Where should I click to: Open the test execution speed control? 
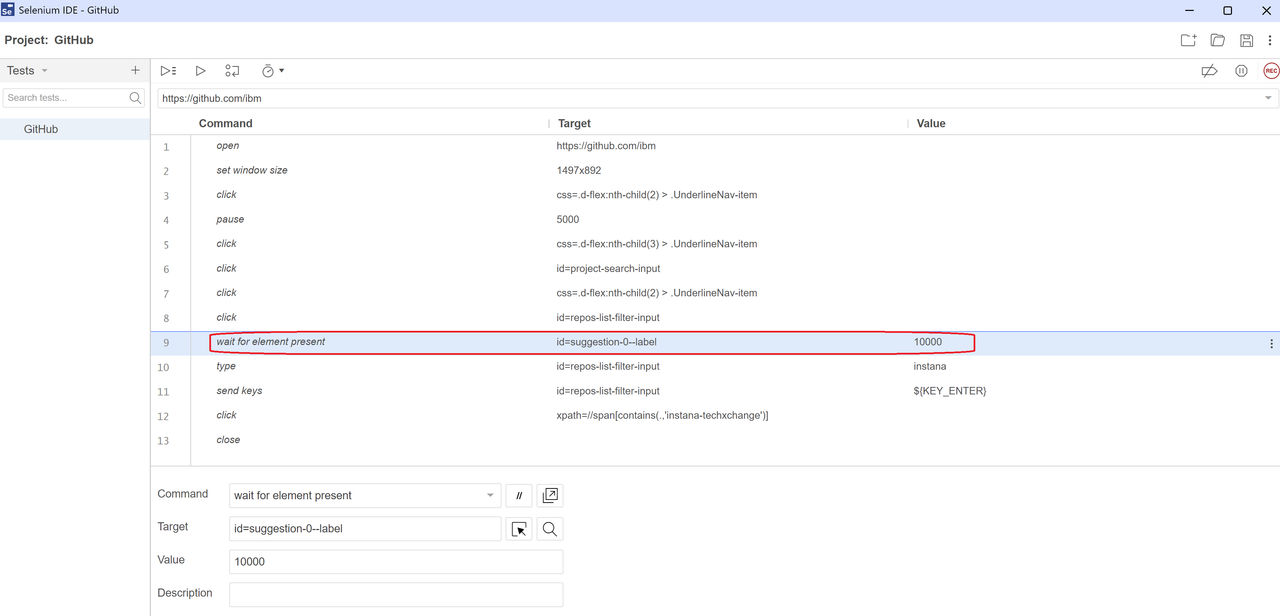(272, 71)
